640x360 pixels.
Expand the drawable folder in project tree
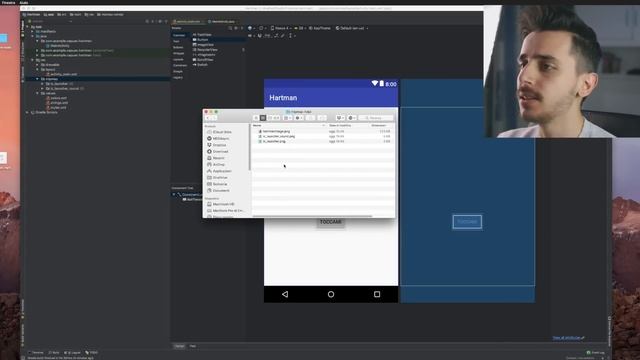click(x=38, y=65)
